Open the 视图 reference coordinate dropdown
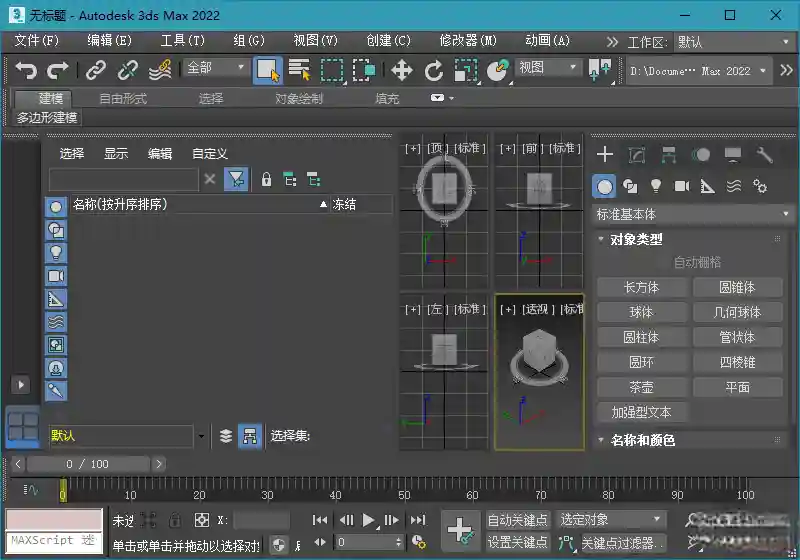This screenshot has width=800, height=560. pyautogui.click(x=548, y=67)
